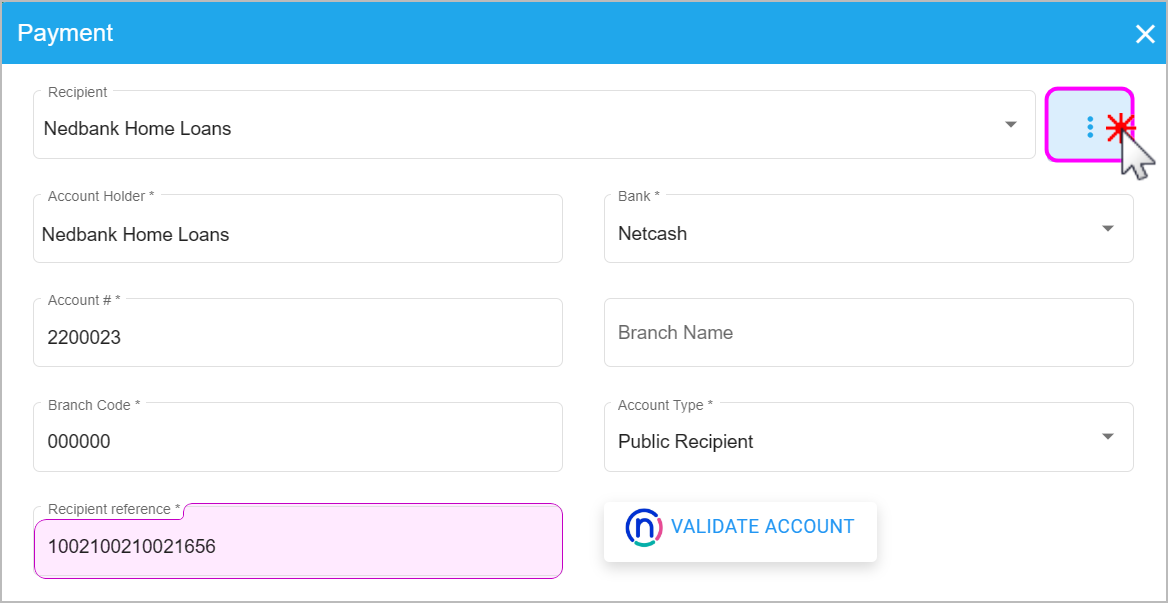
Task: Select the Nedbank Home Loans recipient value
Action: pos(138,129)
